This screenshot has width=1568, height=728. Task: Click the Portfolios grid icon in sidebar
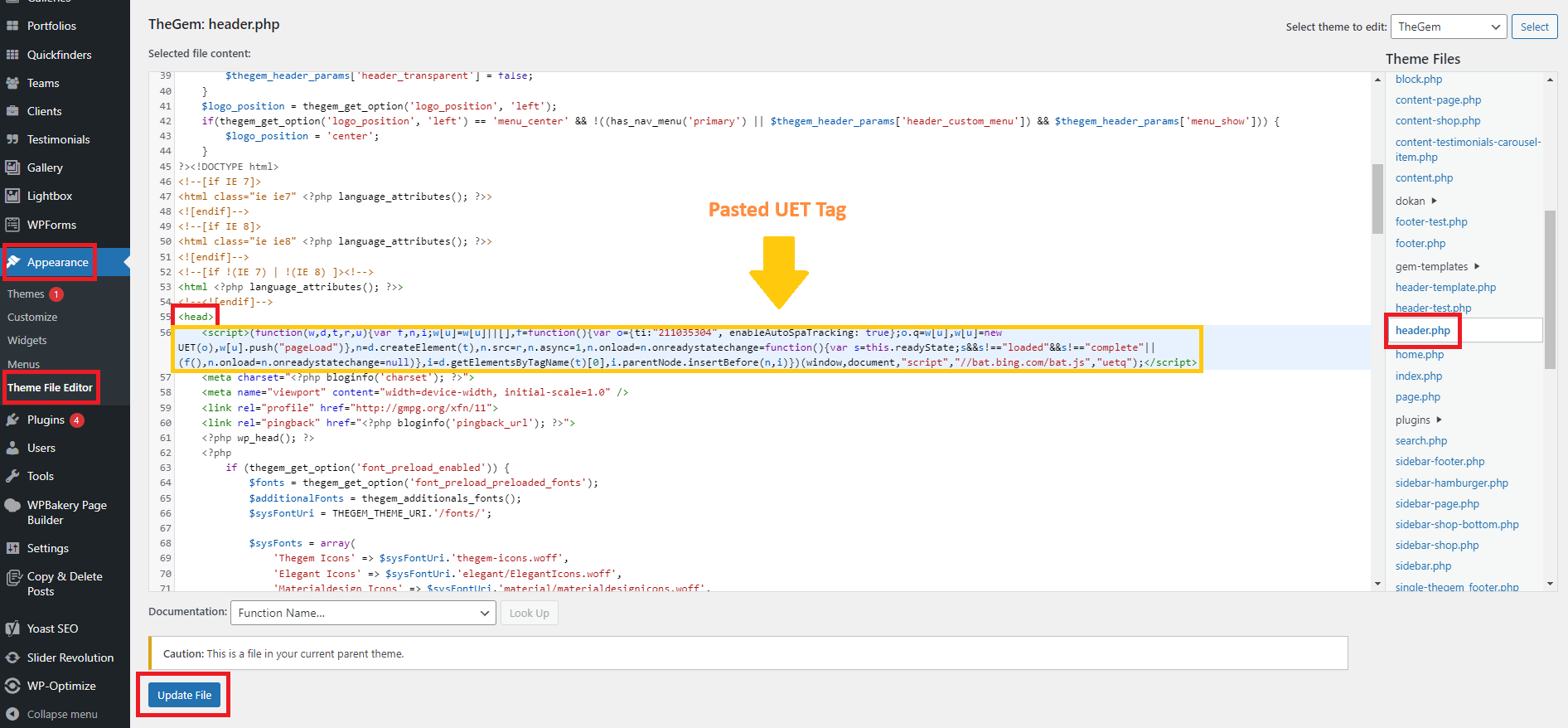point(12,26)
